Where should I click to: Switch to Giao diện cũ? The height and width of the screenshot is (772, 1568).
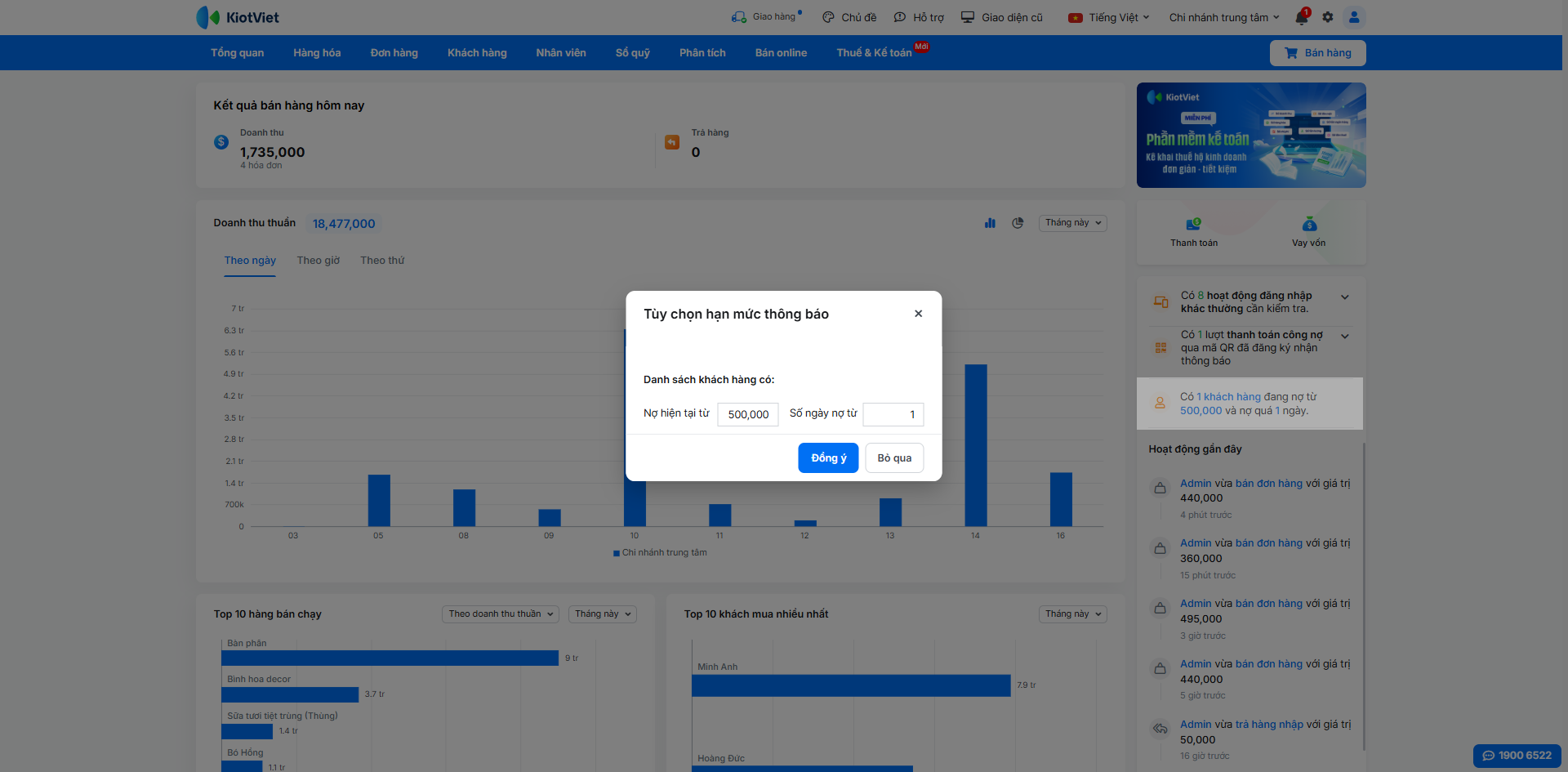[x=1002, y=17]
